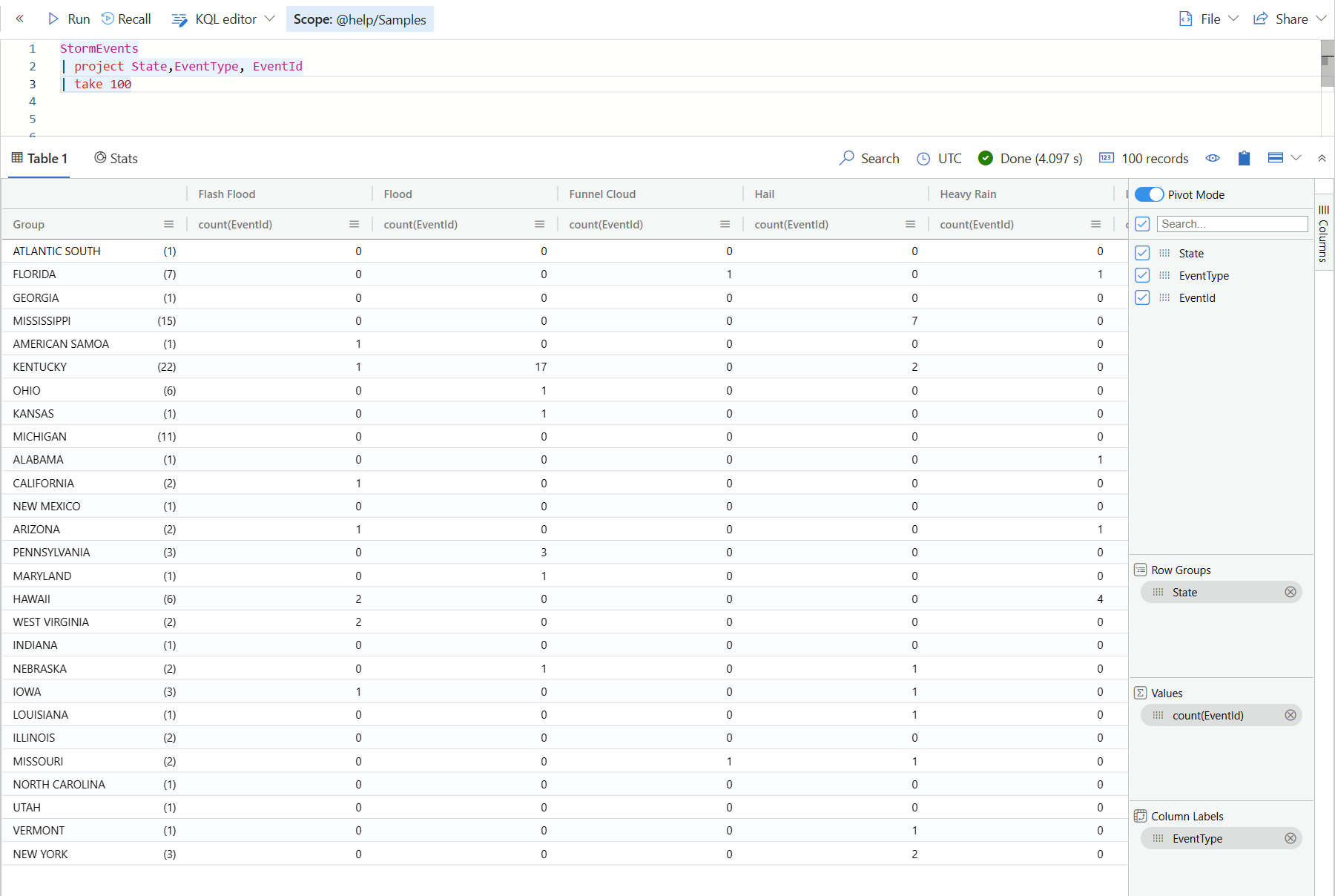Uncheck the State column checkbox
The height and width of the screenshot is (896, 1335).
click(x=1142, y=253)
